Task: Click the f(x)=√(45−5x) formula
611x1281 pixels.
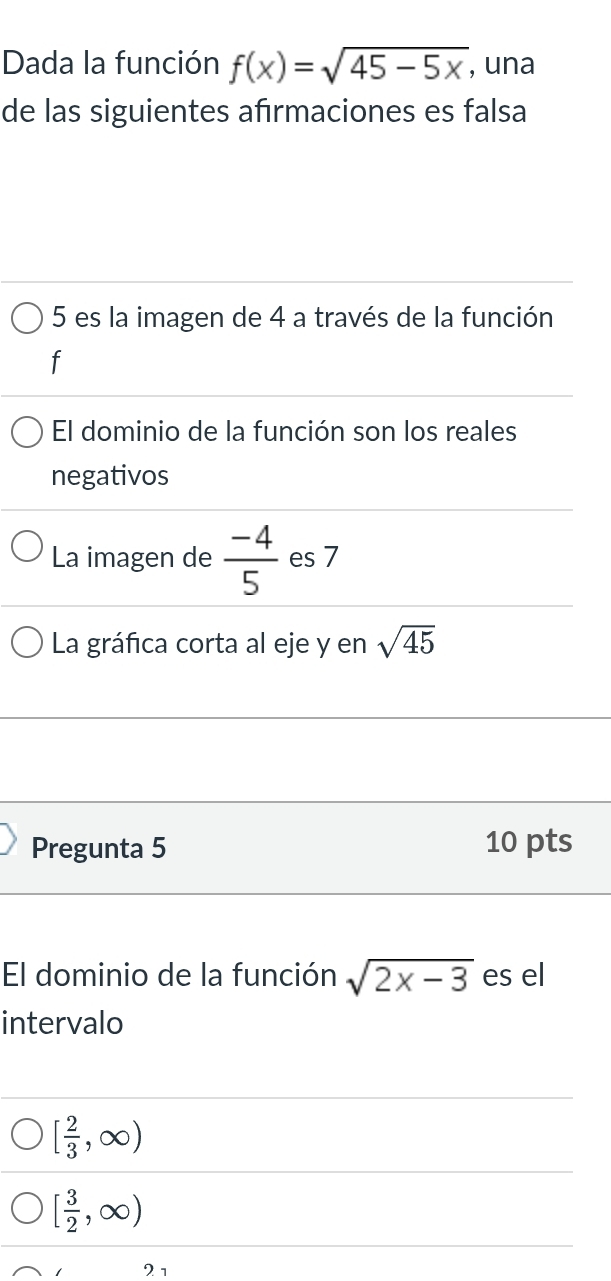Action: [x=350, y=67]
